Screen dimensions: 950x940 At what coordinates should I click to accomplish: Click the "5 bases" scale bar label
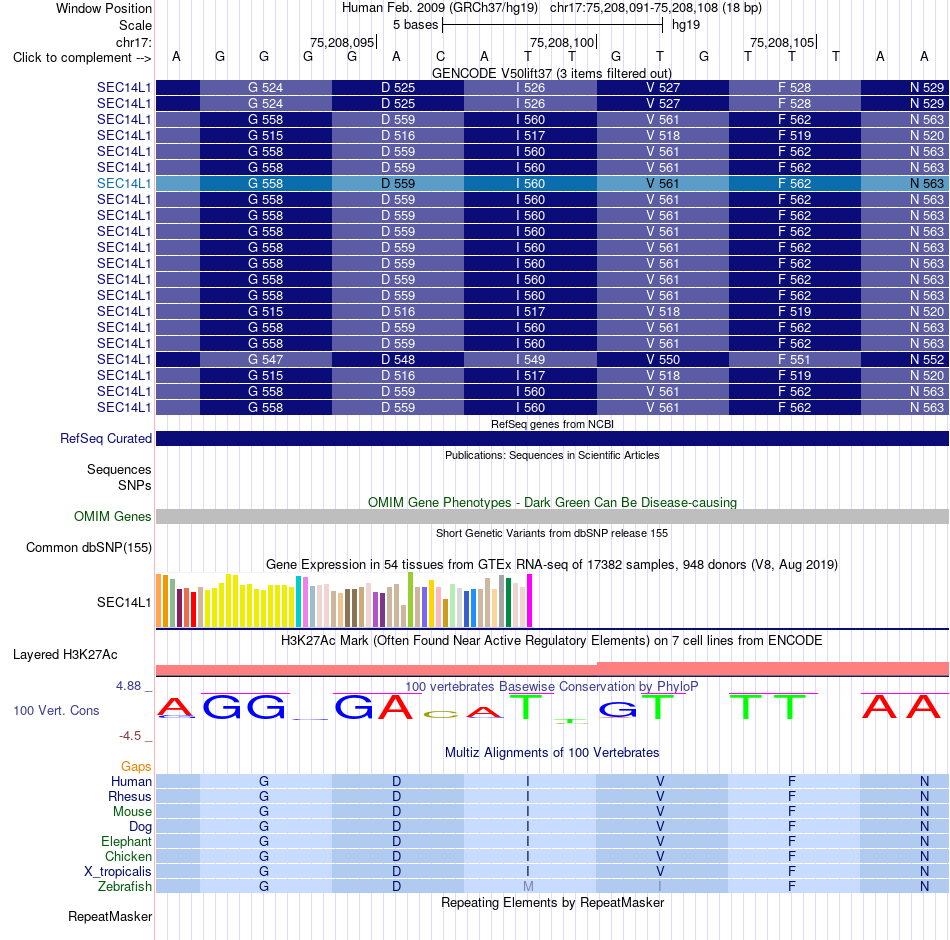(415, 25)
